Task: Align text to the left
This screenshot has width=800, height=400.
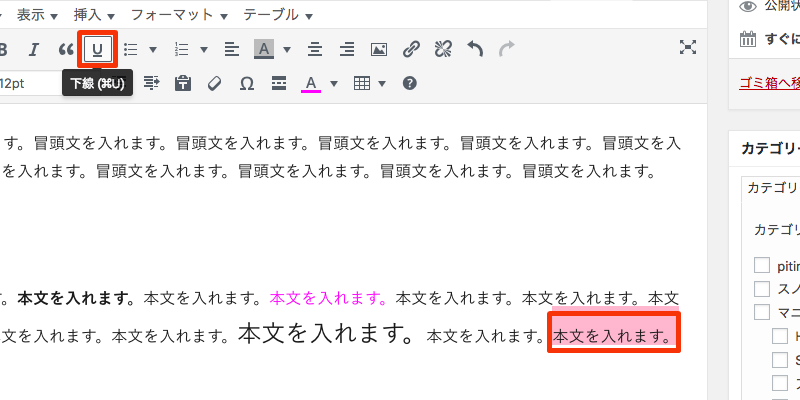Action: coord(232,49)
